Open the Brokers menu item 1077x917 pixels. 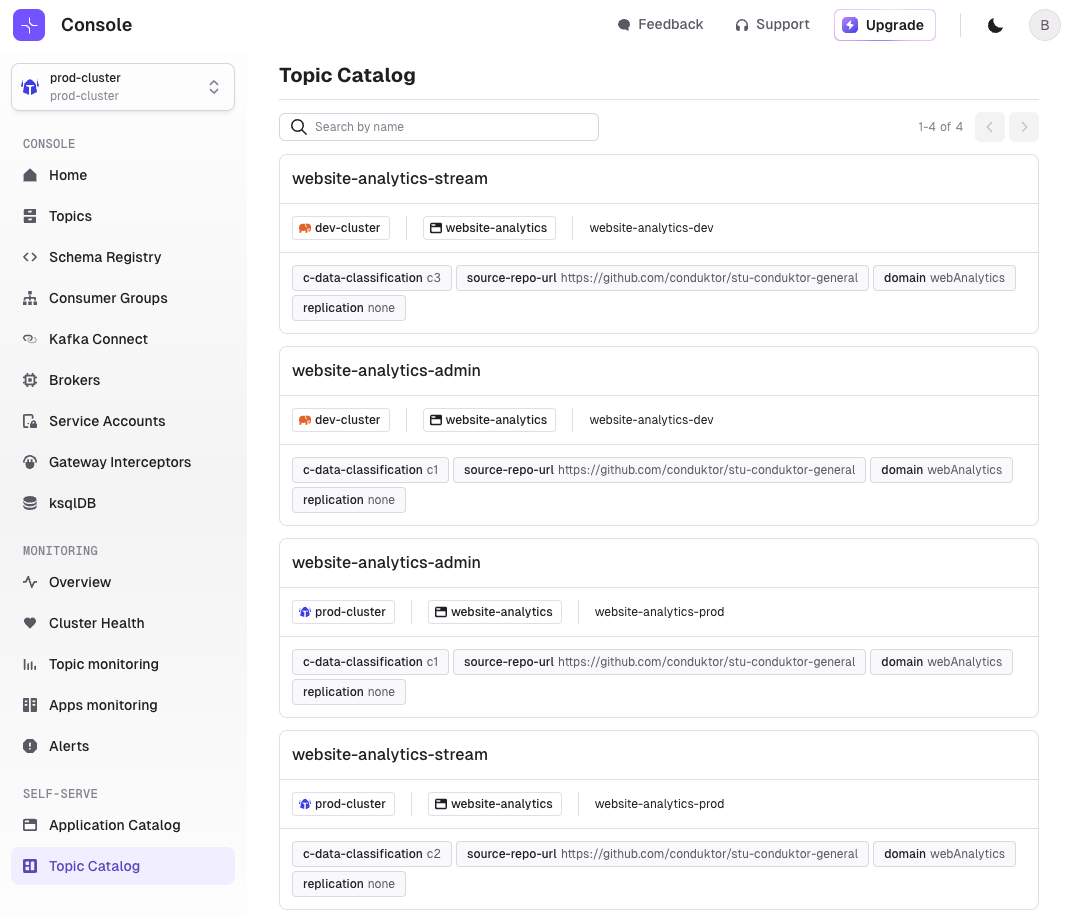123,380
